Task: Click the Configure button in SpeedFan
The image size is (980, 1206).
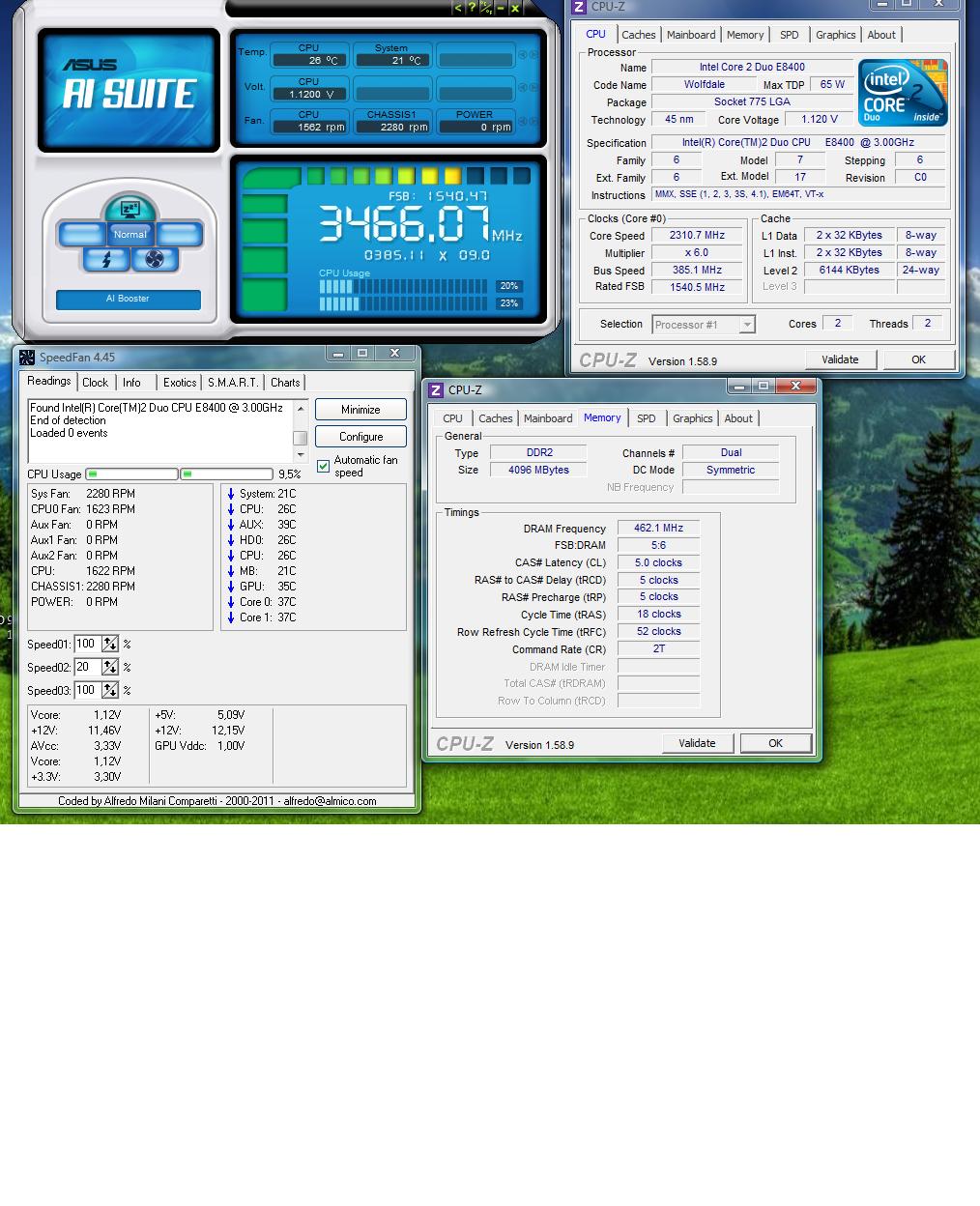Action: coord(360,437)
